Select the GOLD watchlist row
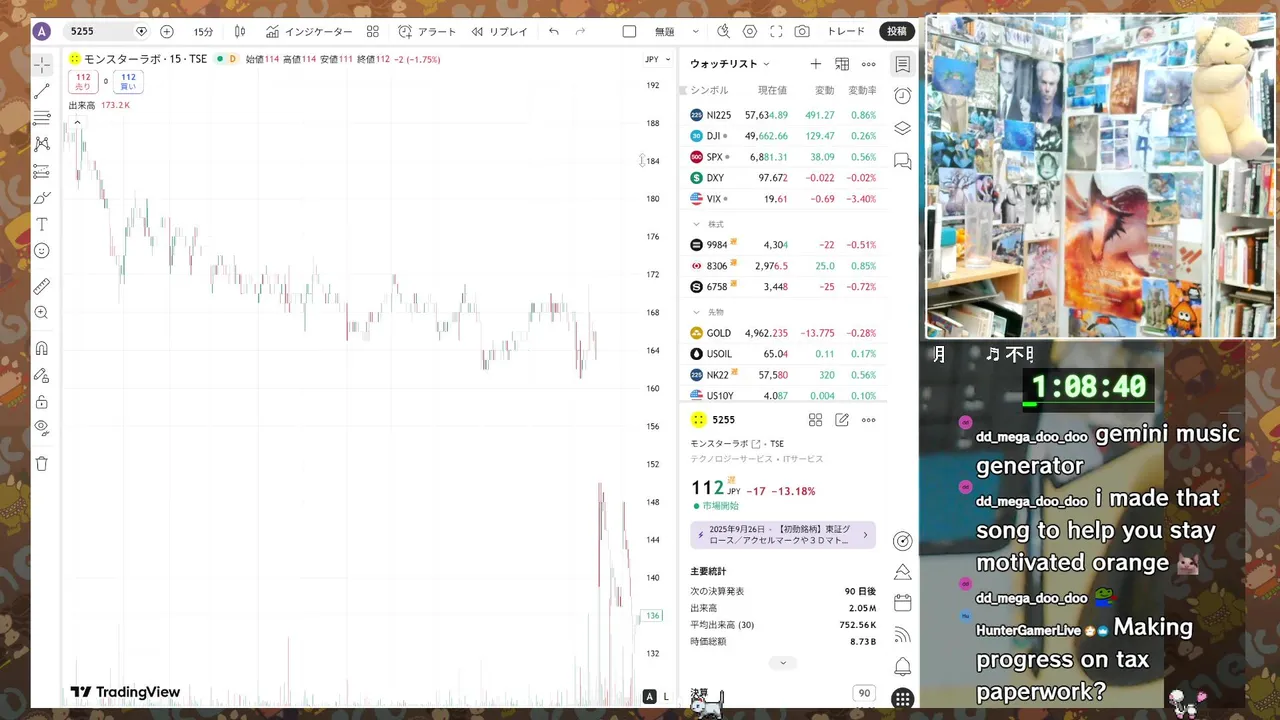Screen dimensions: 1280x720 pos(783,333)
